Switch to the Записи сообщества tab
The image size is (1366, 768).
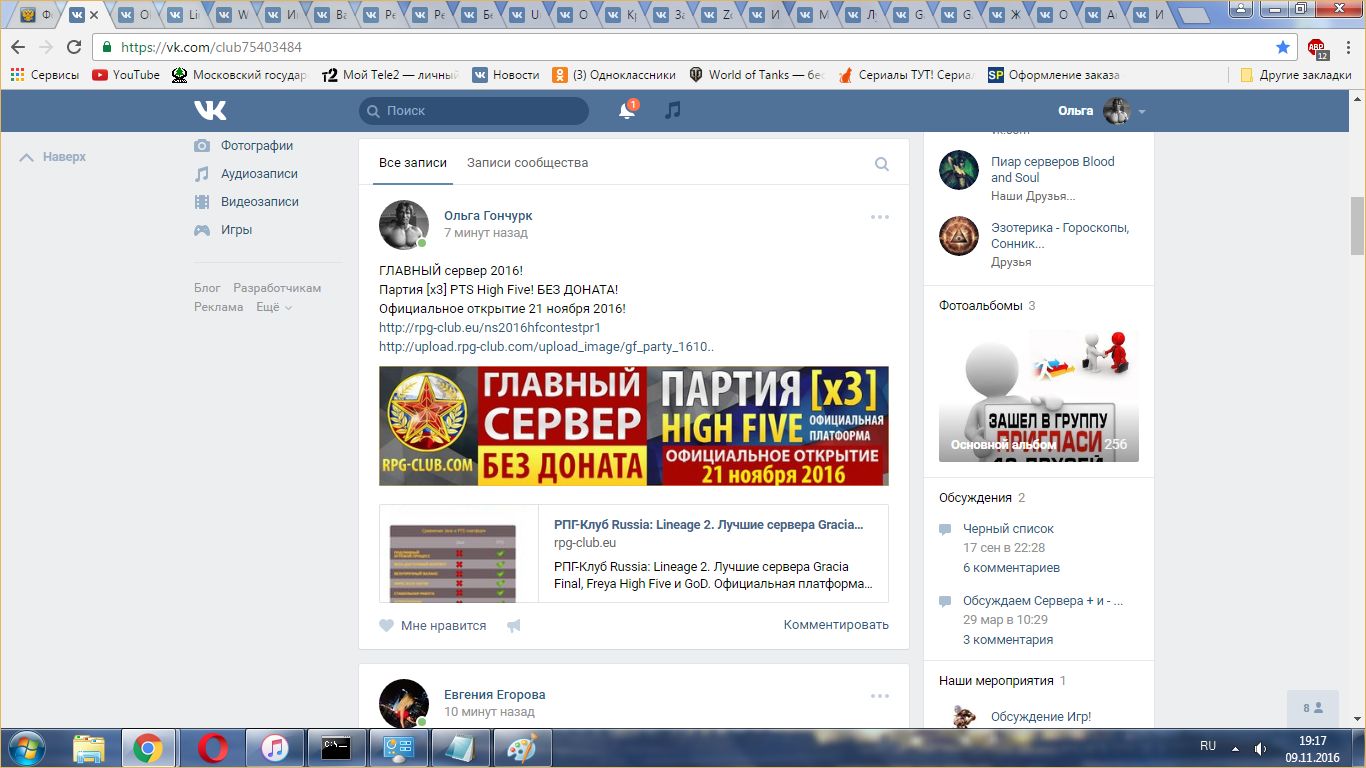point(527,163)
